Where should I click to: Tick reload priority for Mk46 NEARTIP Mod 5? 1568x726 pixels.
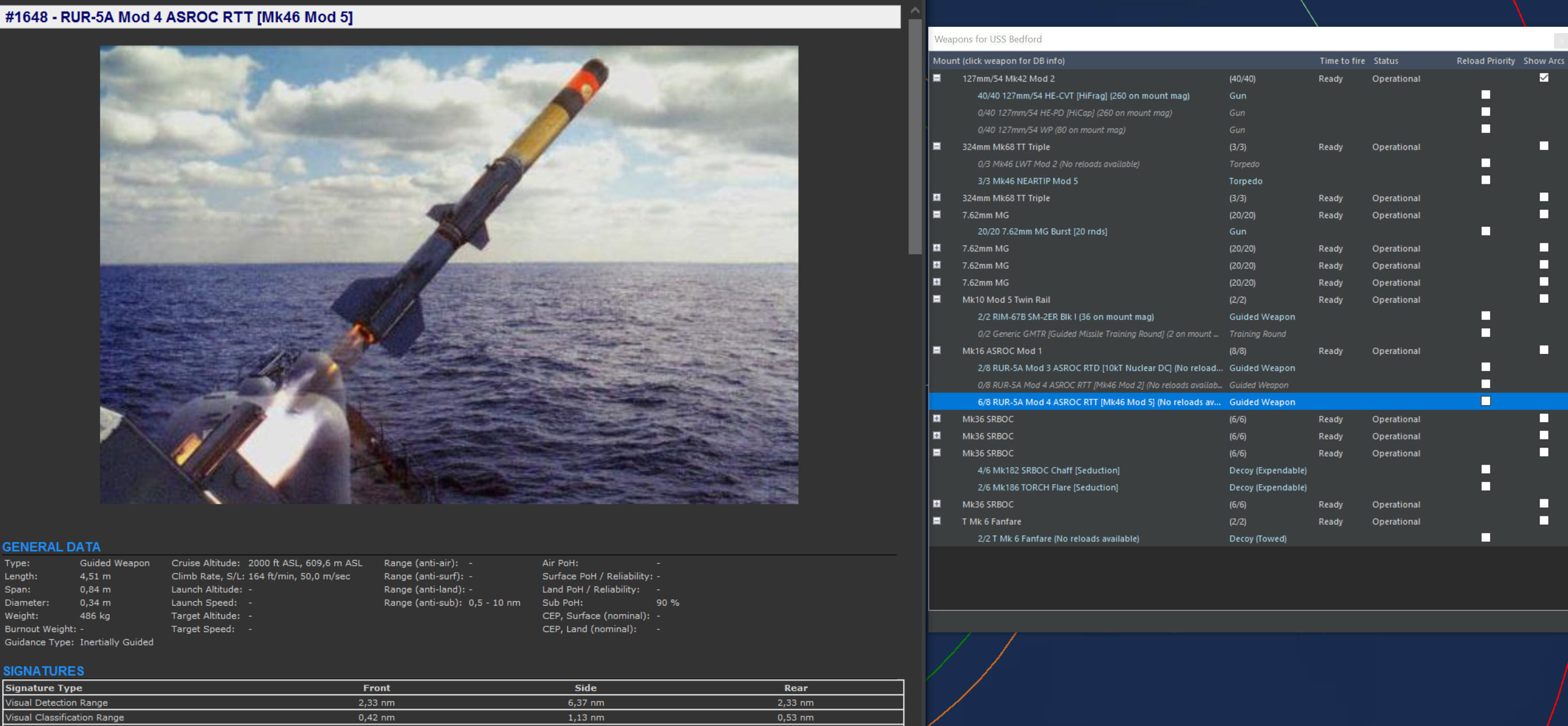point(1485,180)
